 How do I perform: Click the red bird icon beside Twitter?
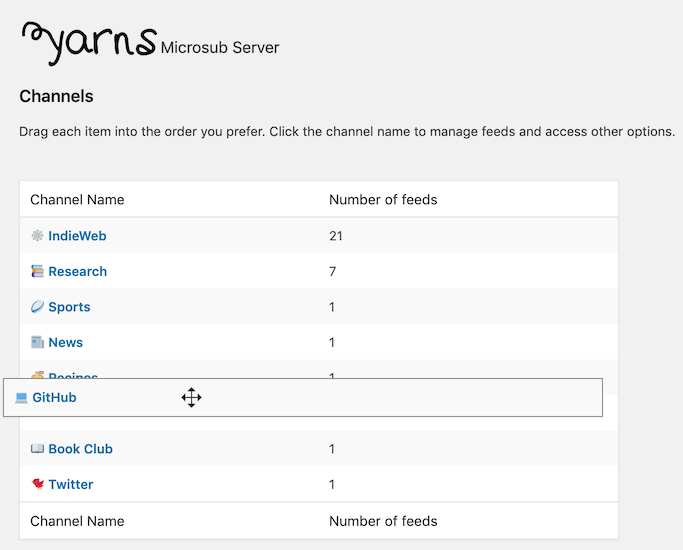(38, 484)
